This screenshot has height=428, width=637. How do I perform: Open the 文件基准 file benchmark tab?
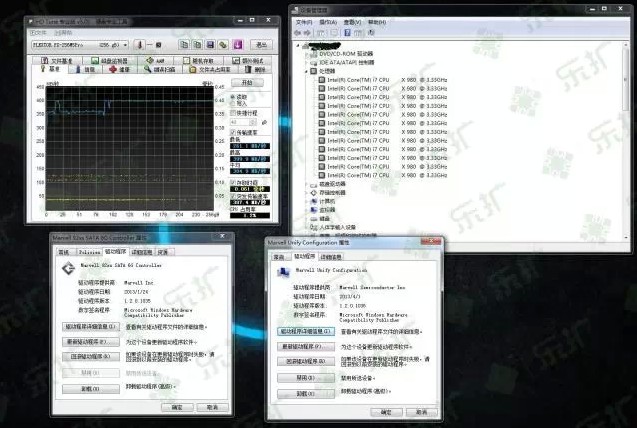click(57, 61)
